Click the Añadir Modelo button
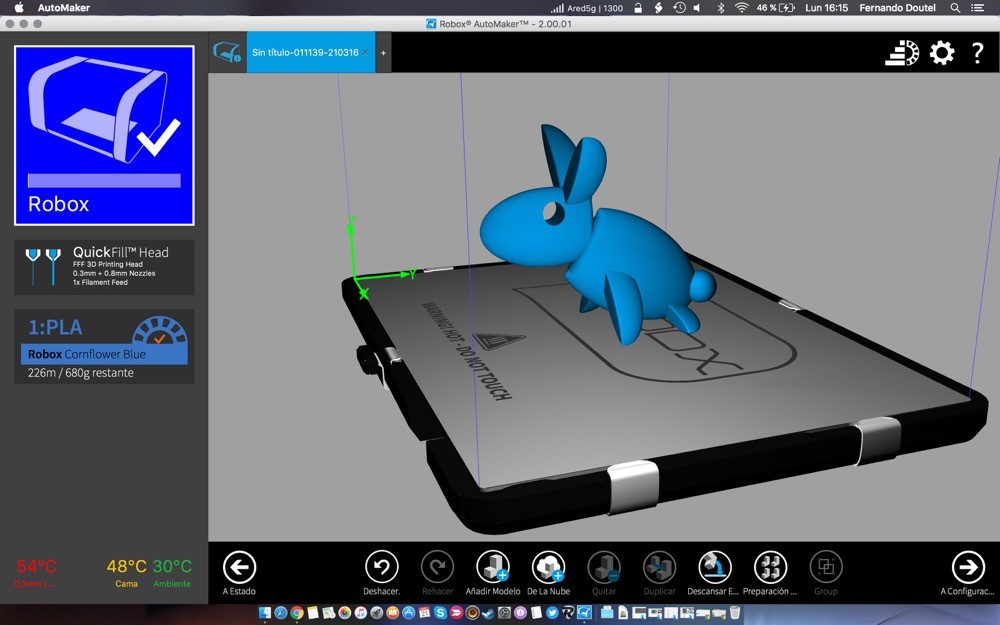Screen dimensions: 1000x625 (x=493, y=567)
